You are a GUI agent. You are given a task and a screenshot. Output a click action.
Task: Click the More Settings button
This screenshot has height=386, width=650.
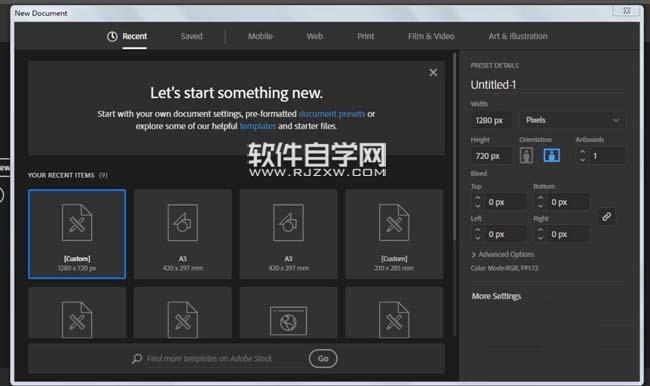(496, 296)
